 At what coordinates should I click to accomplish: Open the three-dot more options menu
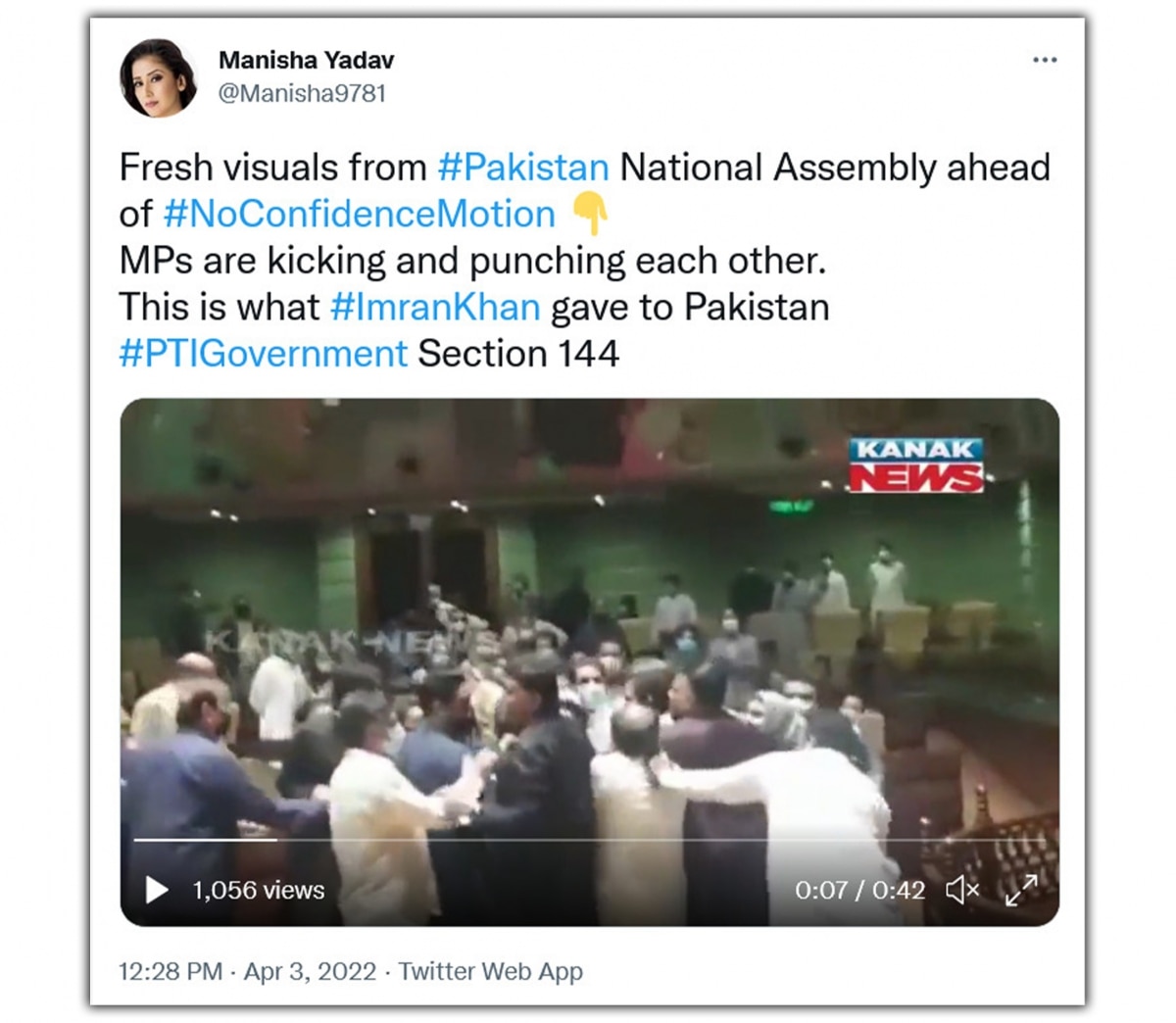(1045, 60)
